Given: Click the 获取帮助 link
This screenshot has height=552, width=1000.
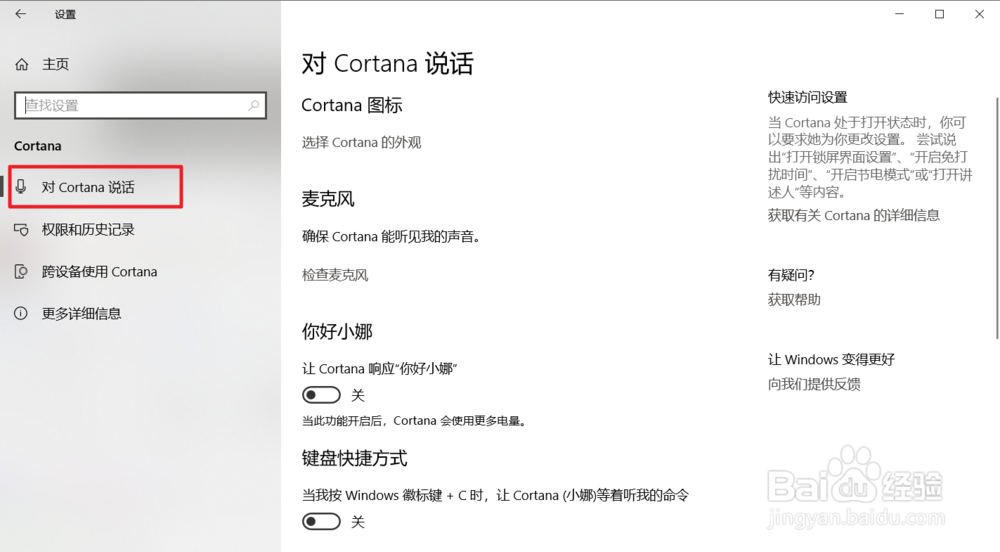Looking at the screenshot, I should [794, 300].
